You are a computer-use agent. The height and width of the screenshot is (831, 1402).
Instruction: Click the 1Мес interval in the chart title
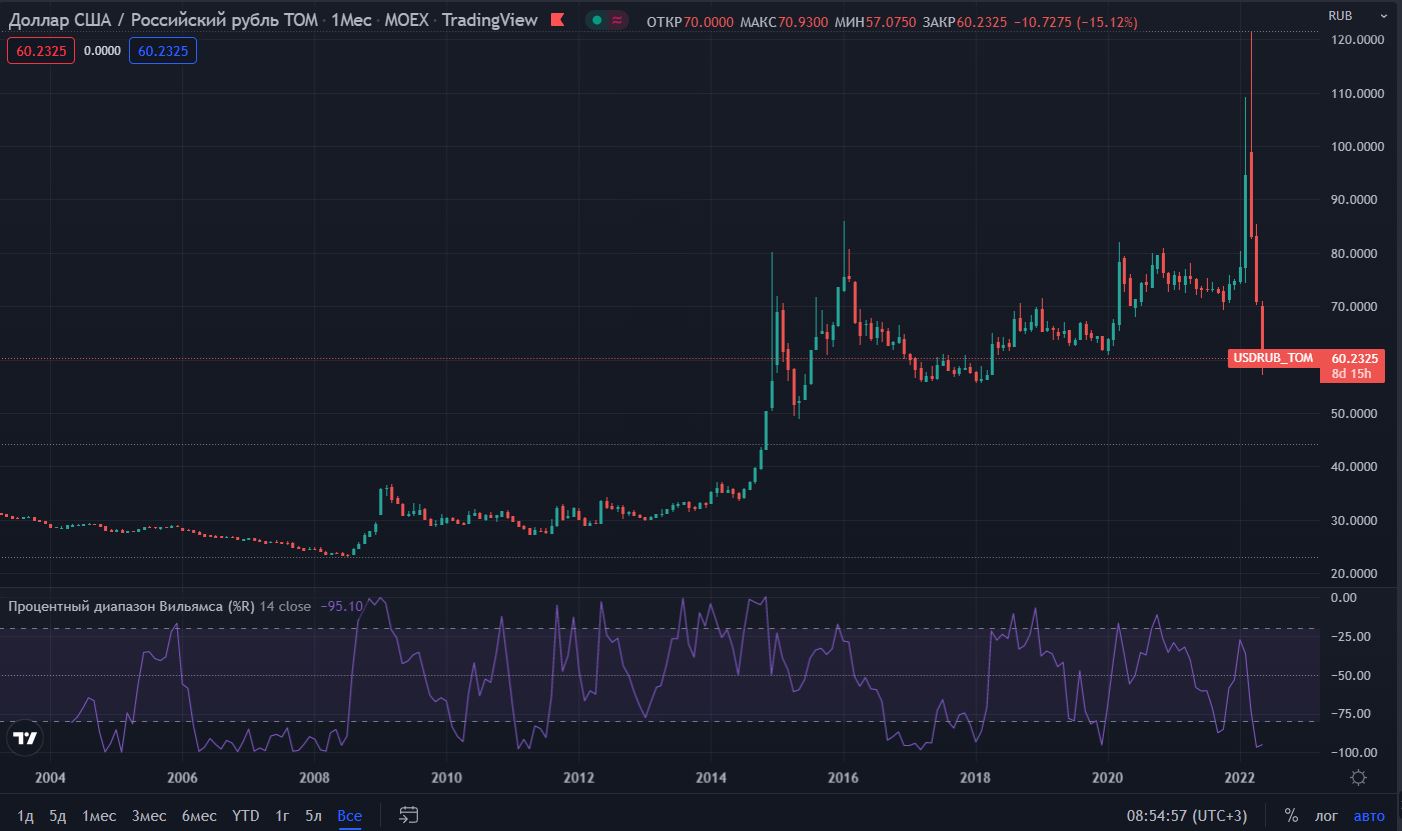(x=351, y=20)
